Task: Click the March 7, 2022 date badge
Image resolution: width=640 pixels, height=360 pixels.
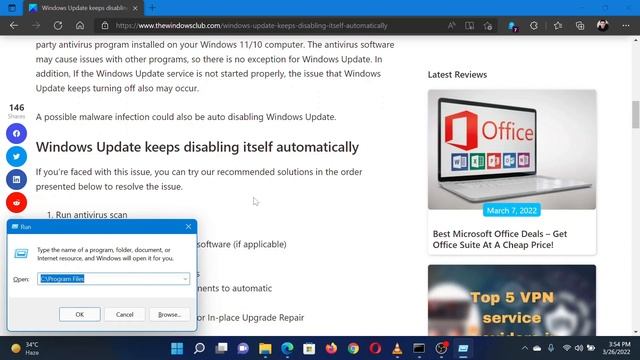Action: point(512,211)
